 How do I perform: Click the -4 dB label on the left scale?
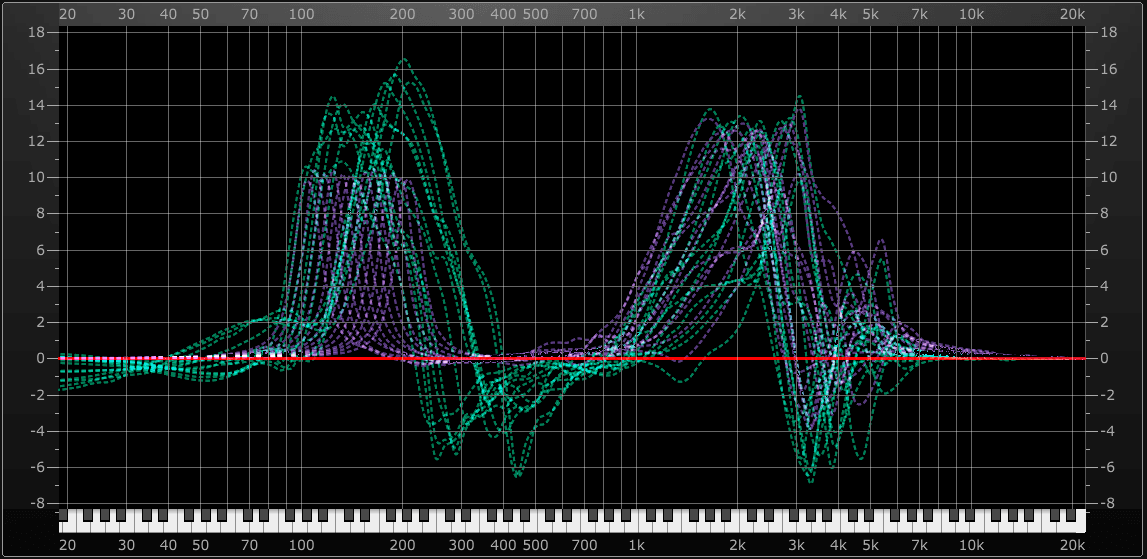click(x=39, y=431)
